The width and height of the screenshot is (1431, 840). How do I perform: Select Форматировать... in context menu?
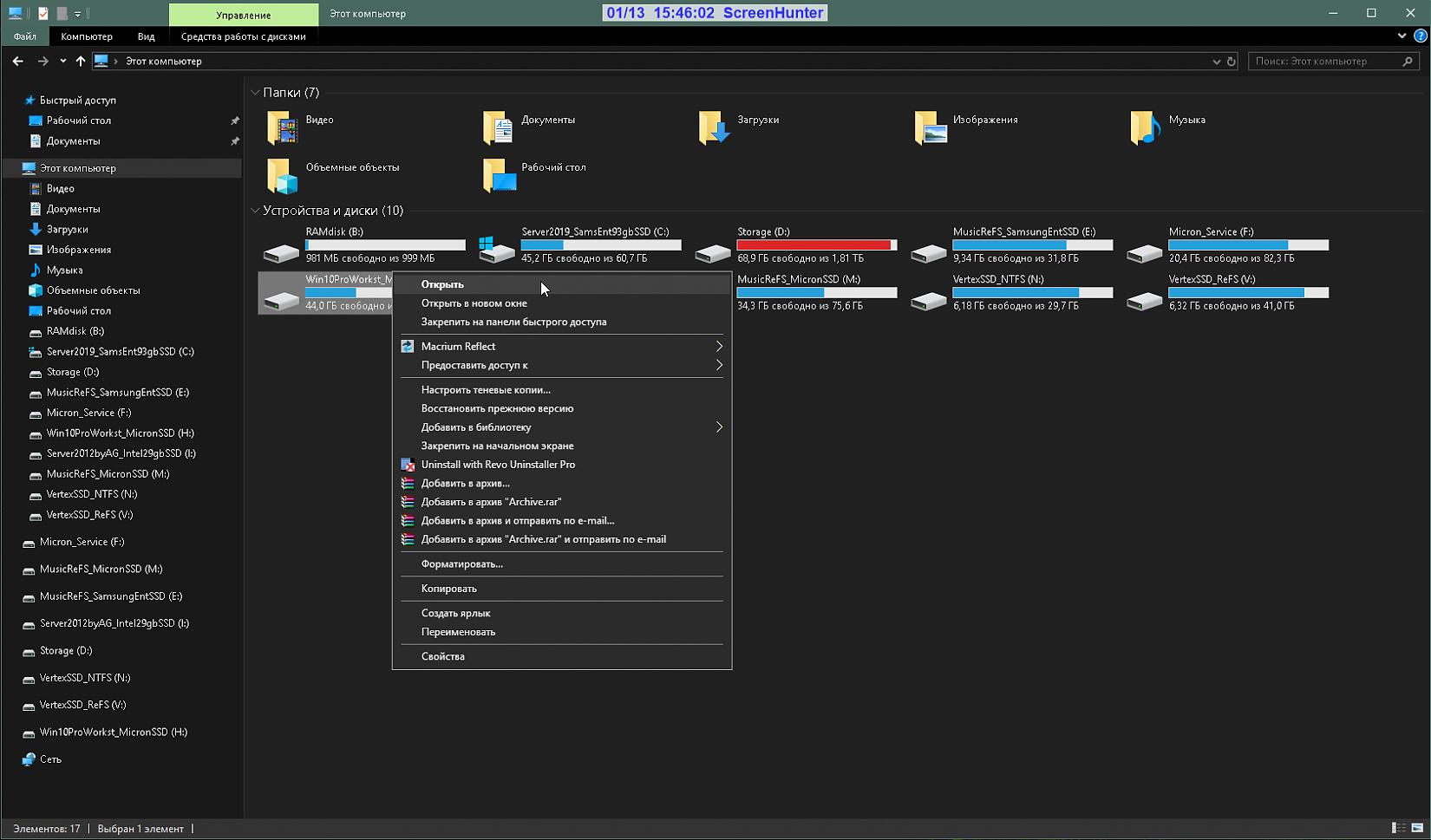(x=461, y=563)
